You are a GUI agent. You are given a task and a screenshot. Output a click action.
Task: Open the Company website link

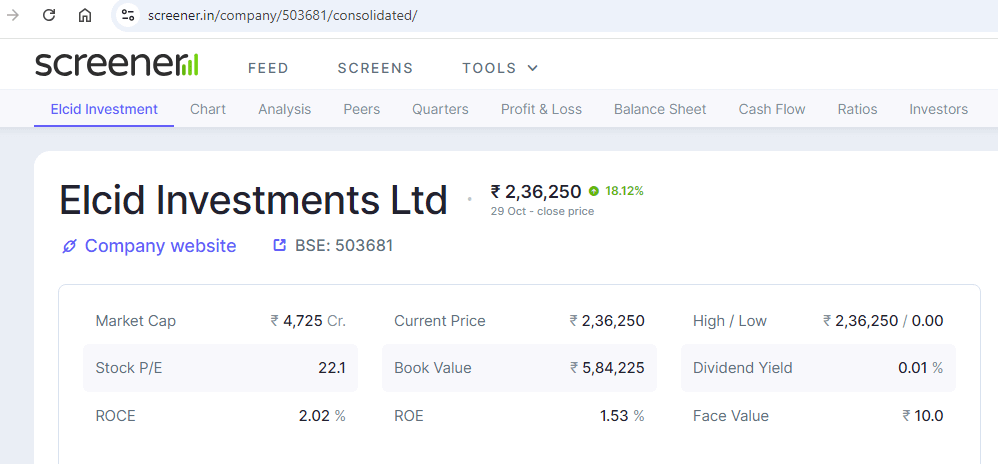click(x=160, y=246)
